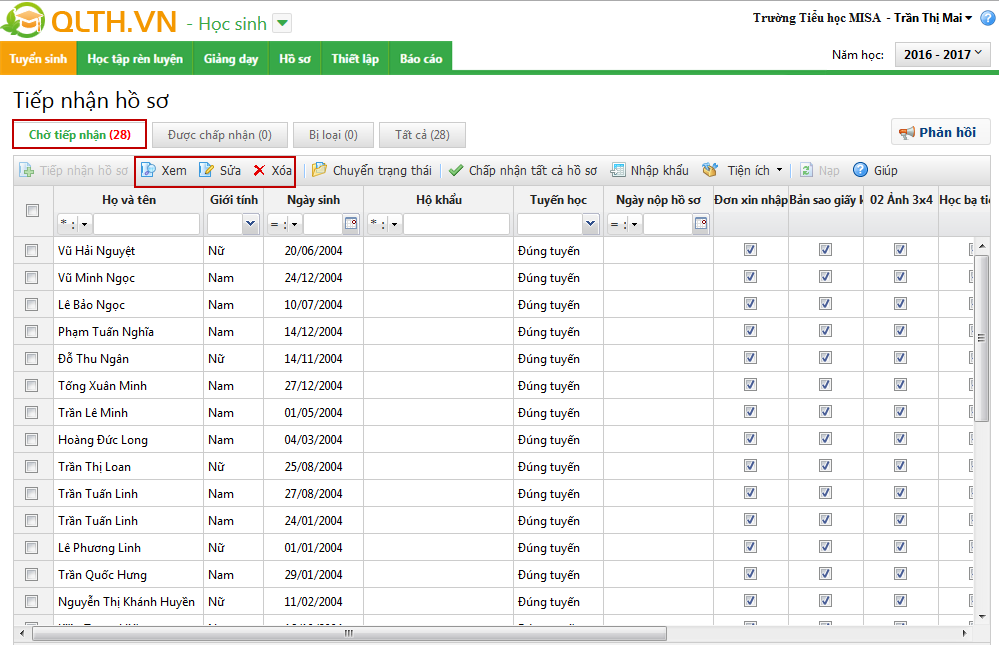
Task: Click the Phản hồi feedback button
Action: (x=940, y=132)
